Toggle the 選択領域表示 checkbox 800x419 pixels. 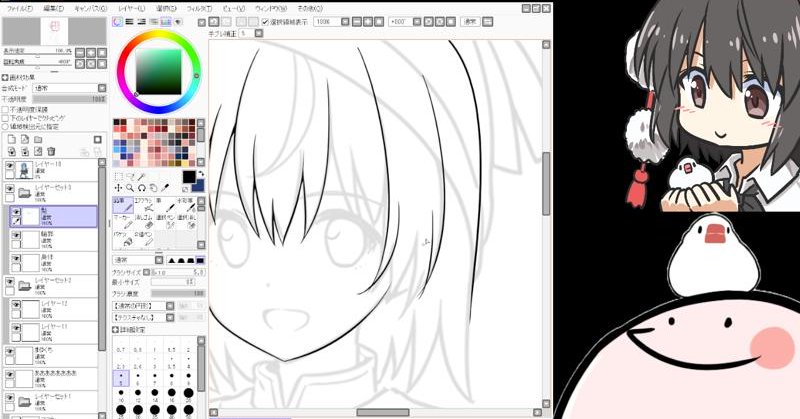[x=265, y=22]
